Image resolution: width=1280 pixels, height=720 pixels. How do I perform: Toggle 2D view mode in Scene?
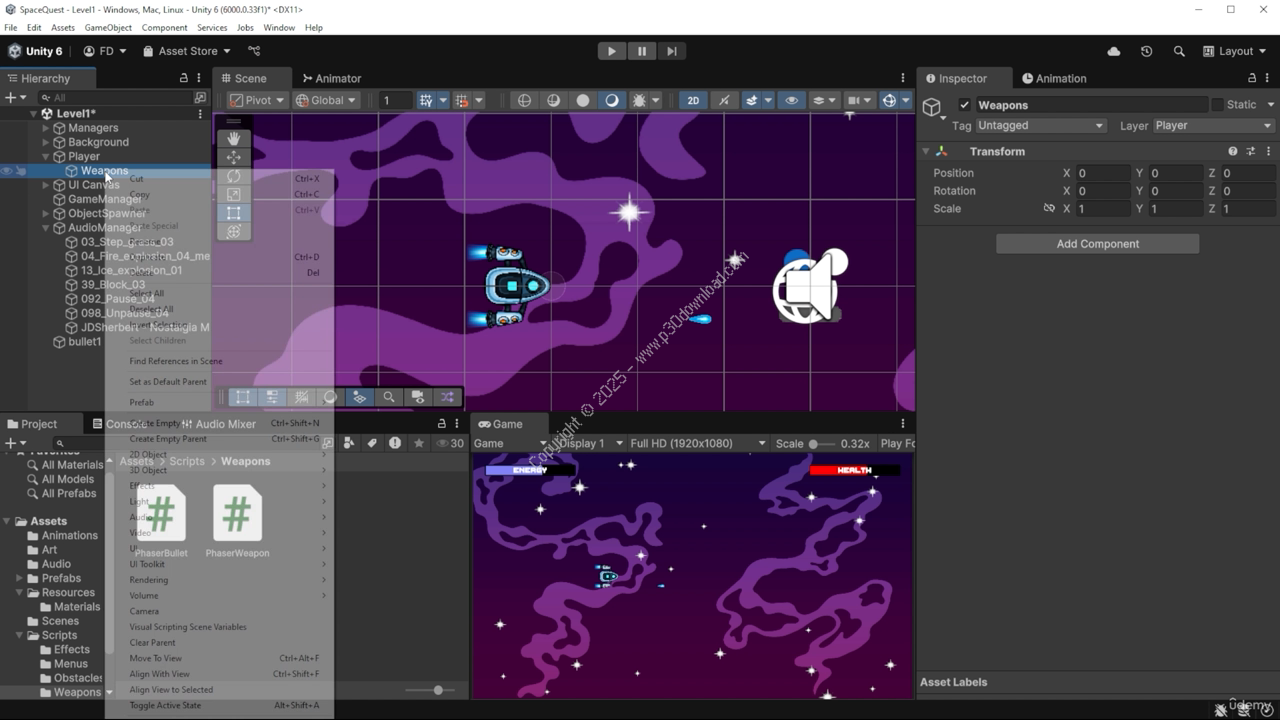click(693, 100)
